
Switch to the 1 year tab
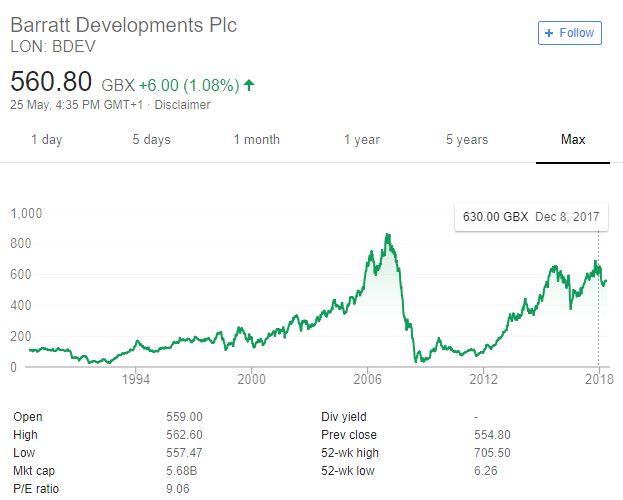click(x=362, y=139)
